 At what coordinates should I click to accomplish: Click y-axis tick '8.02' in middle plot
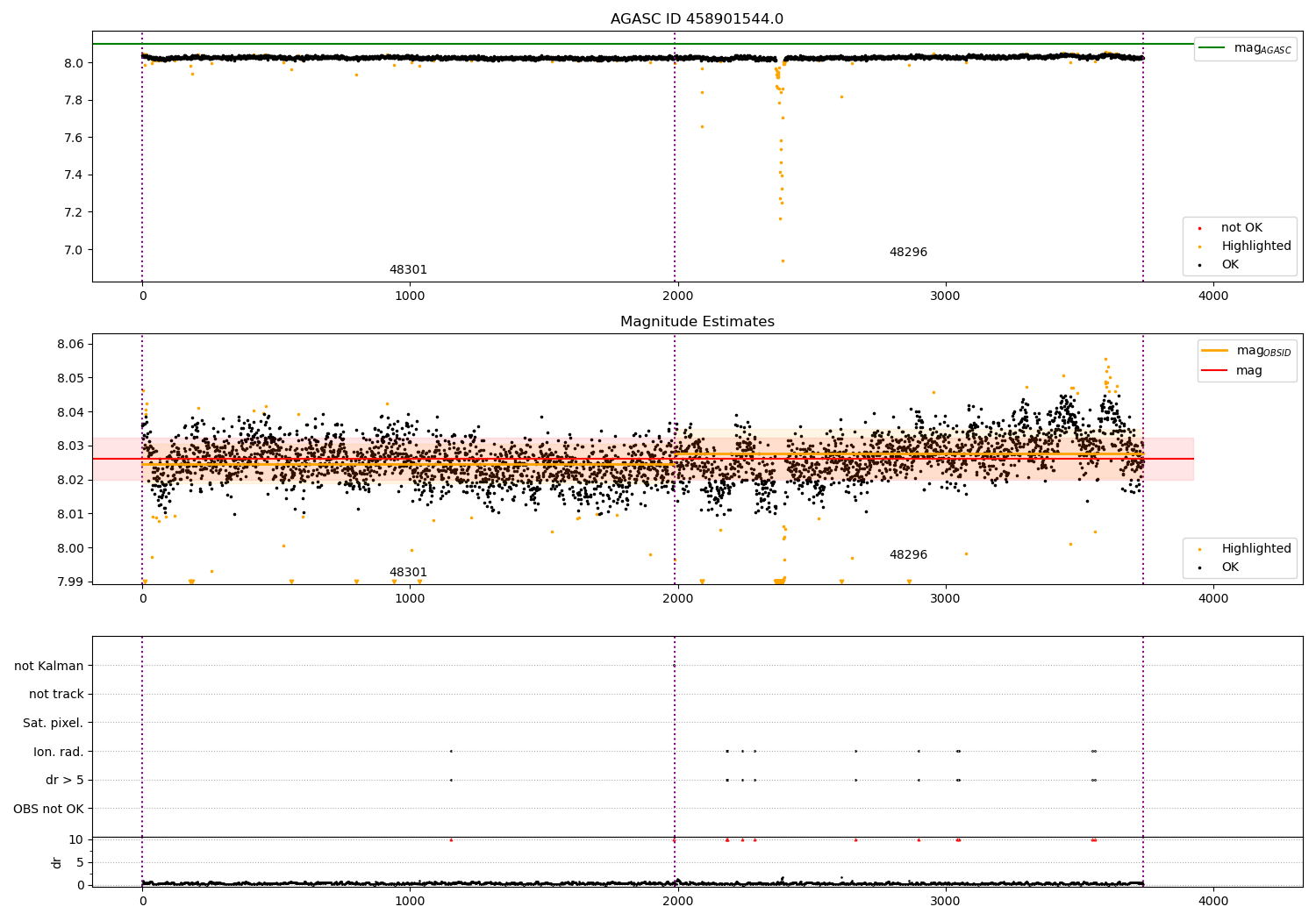pos(71,480)
